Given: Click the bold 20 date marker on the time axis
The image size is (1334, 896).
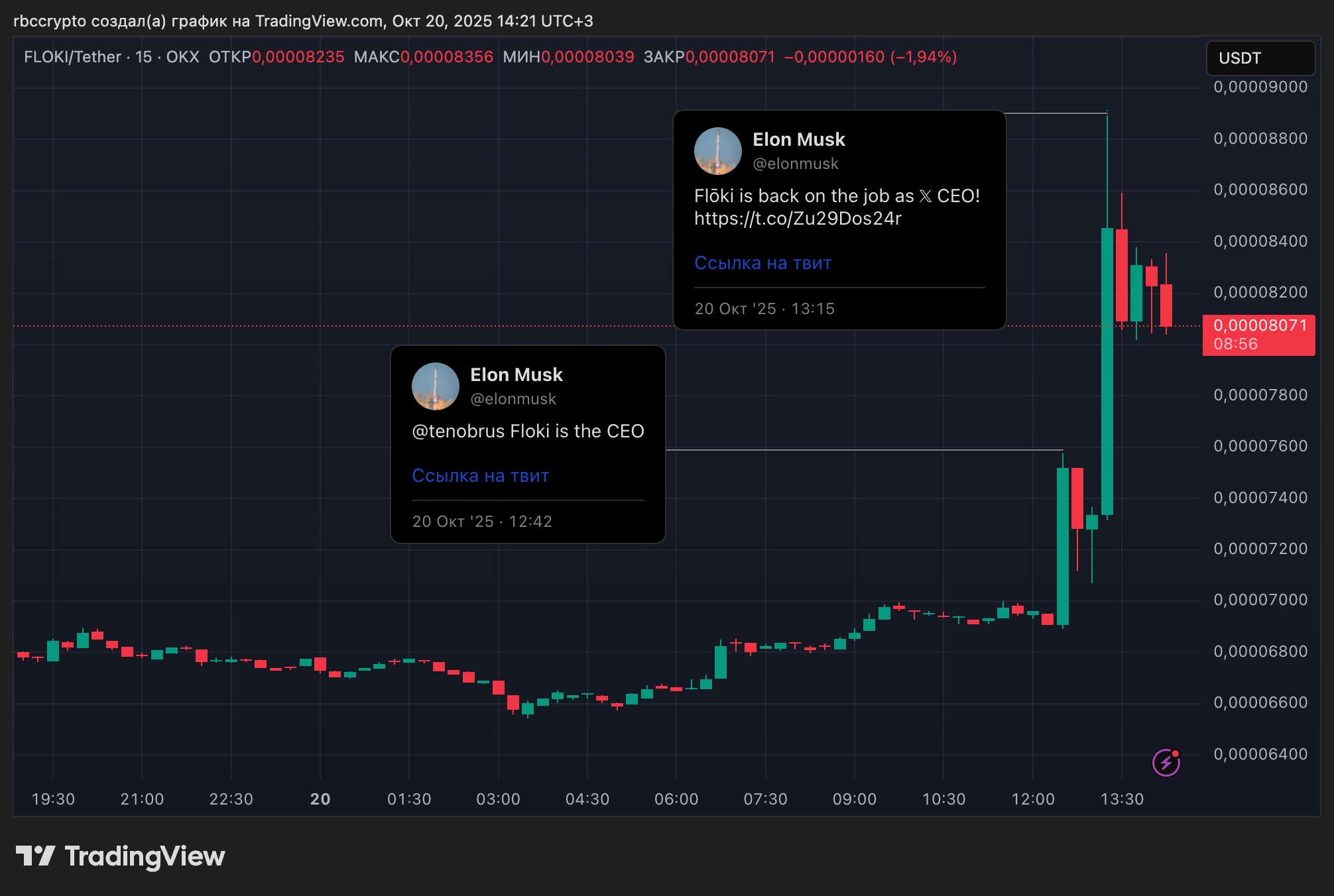Looking at the screenshot, I should coord(320,799).
